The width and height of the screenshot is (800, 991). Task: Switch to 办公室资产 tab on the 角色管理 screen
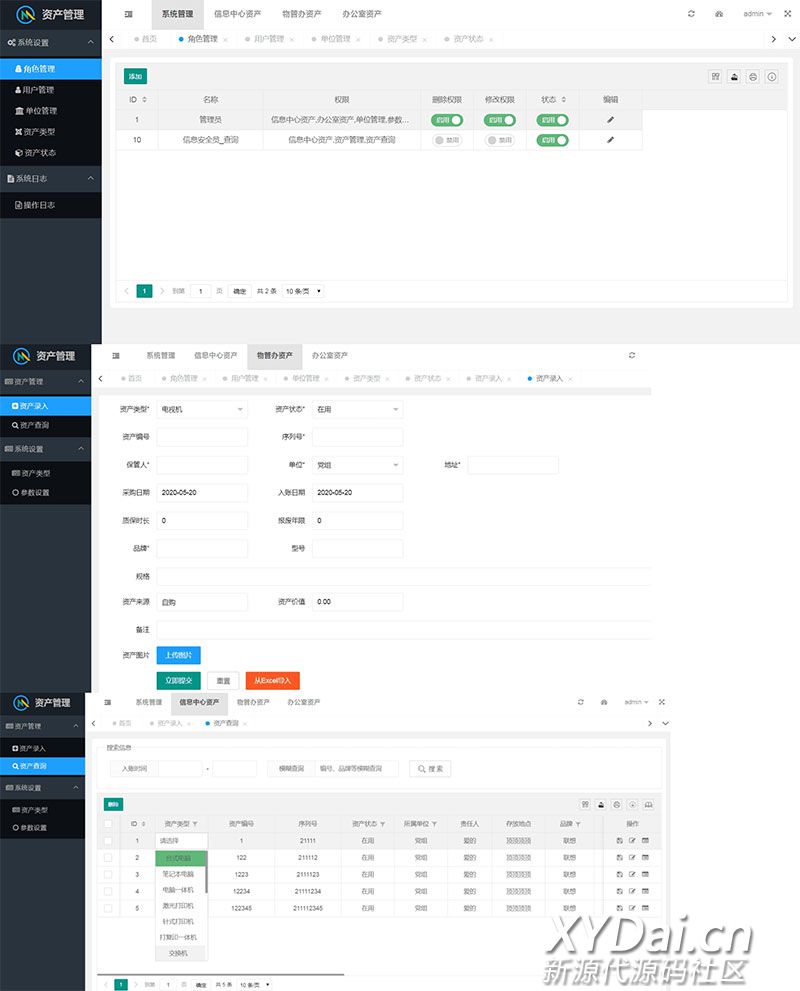coord(361,14)
